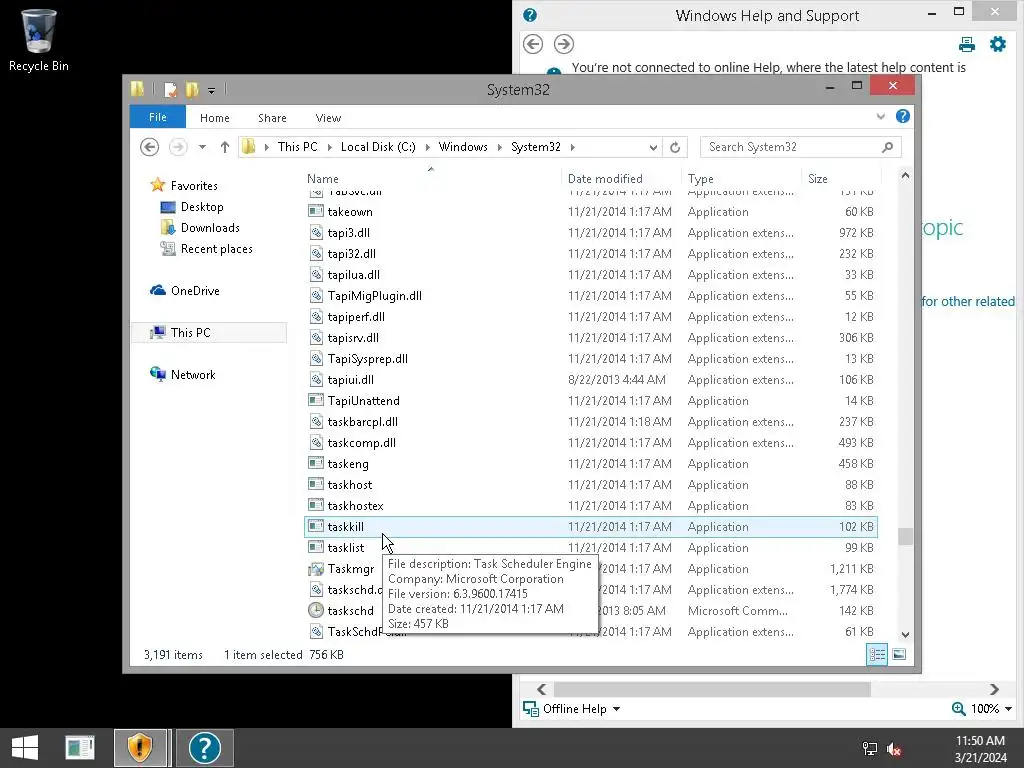This screenshot has width=1024, height=768.
Task: Expand the ribbon with chevron arrow
Action: click(880, 116)
